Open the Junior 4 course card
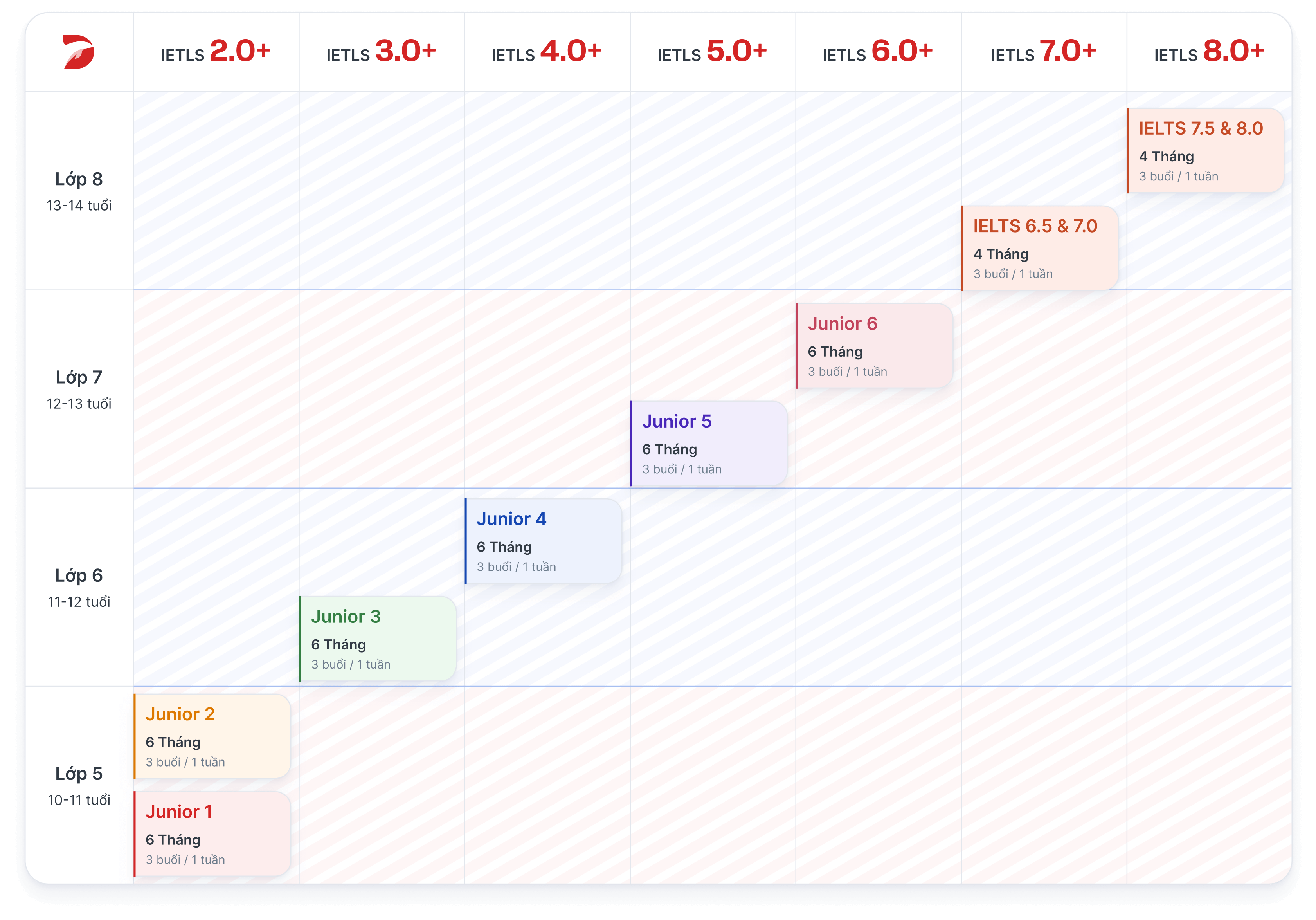 coord(544,541)
